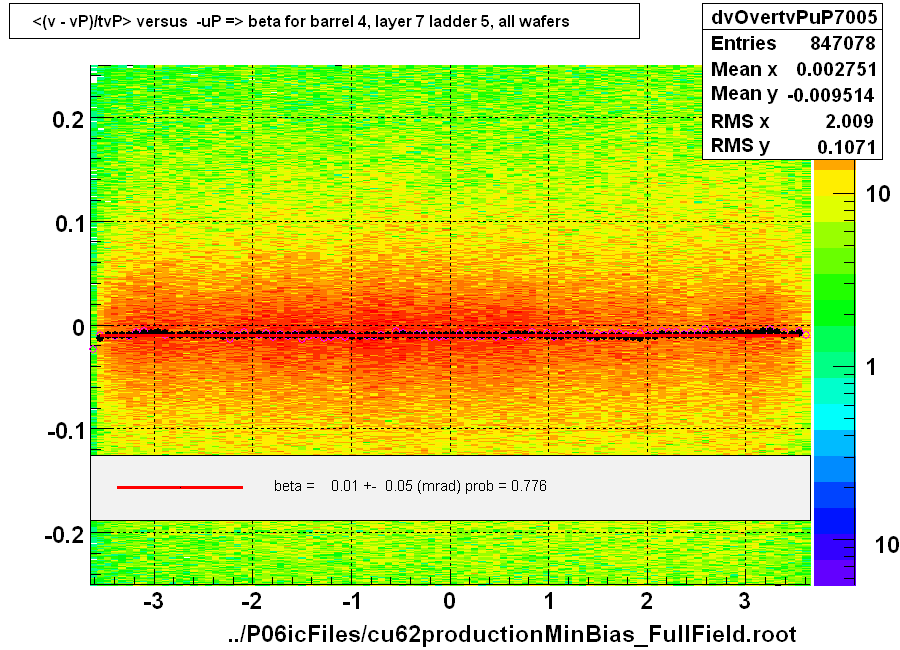
Task: Click the x-axis label -3
Action: (153, 601)
